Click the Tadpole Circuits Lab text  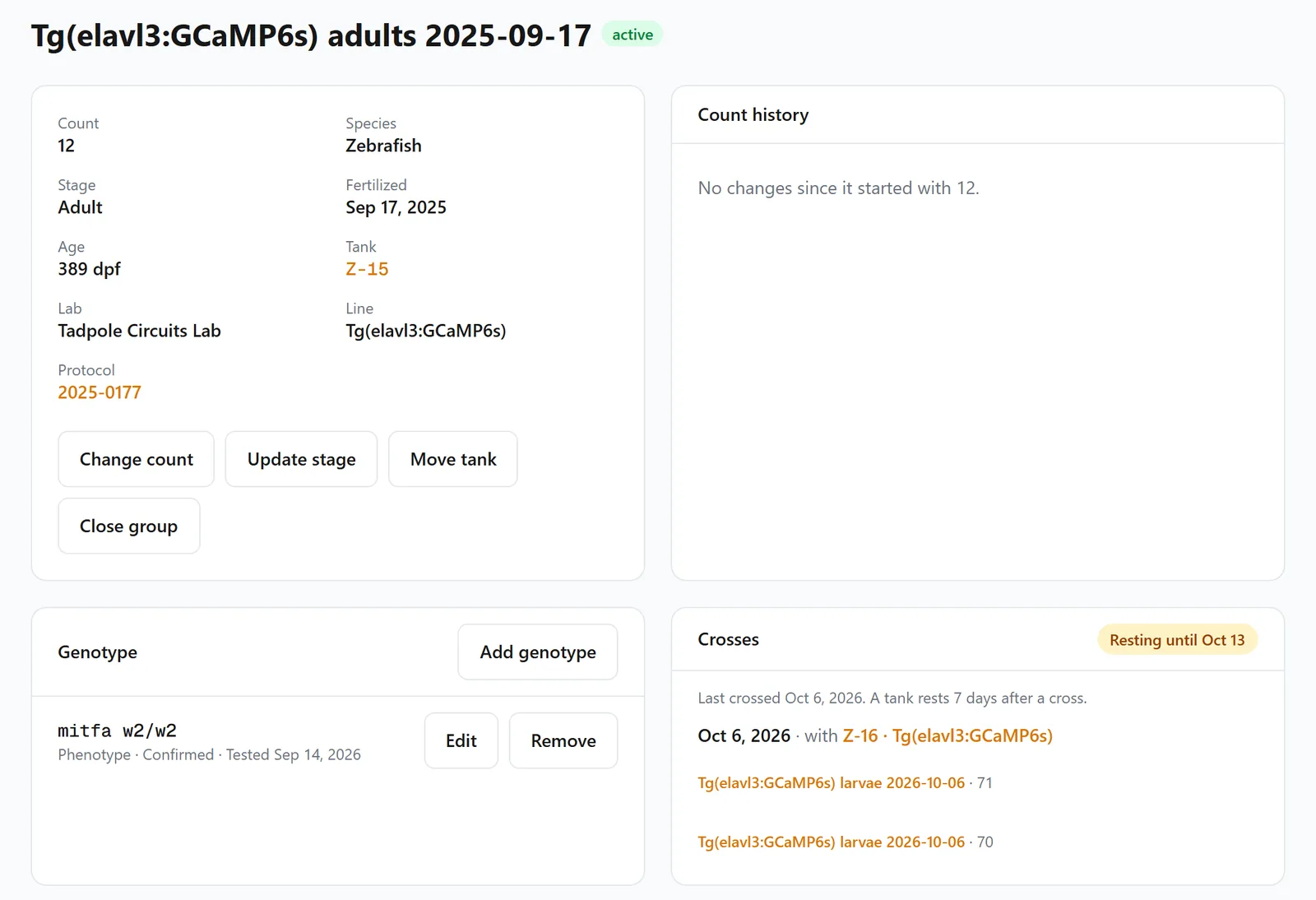139,331
